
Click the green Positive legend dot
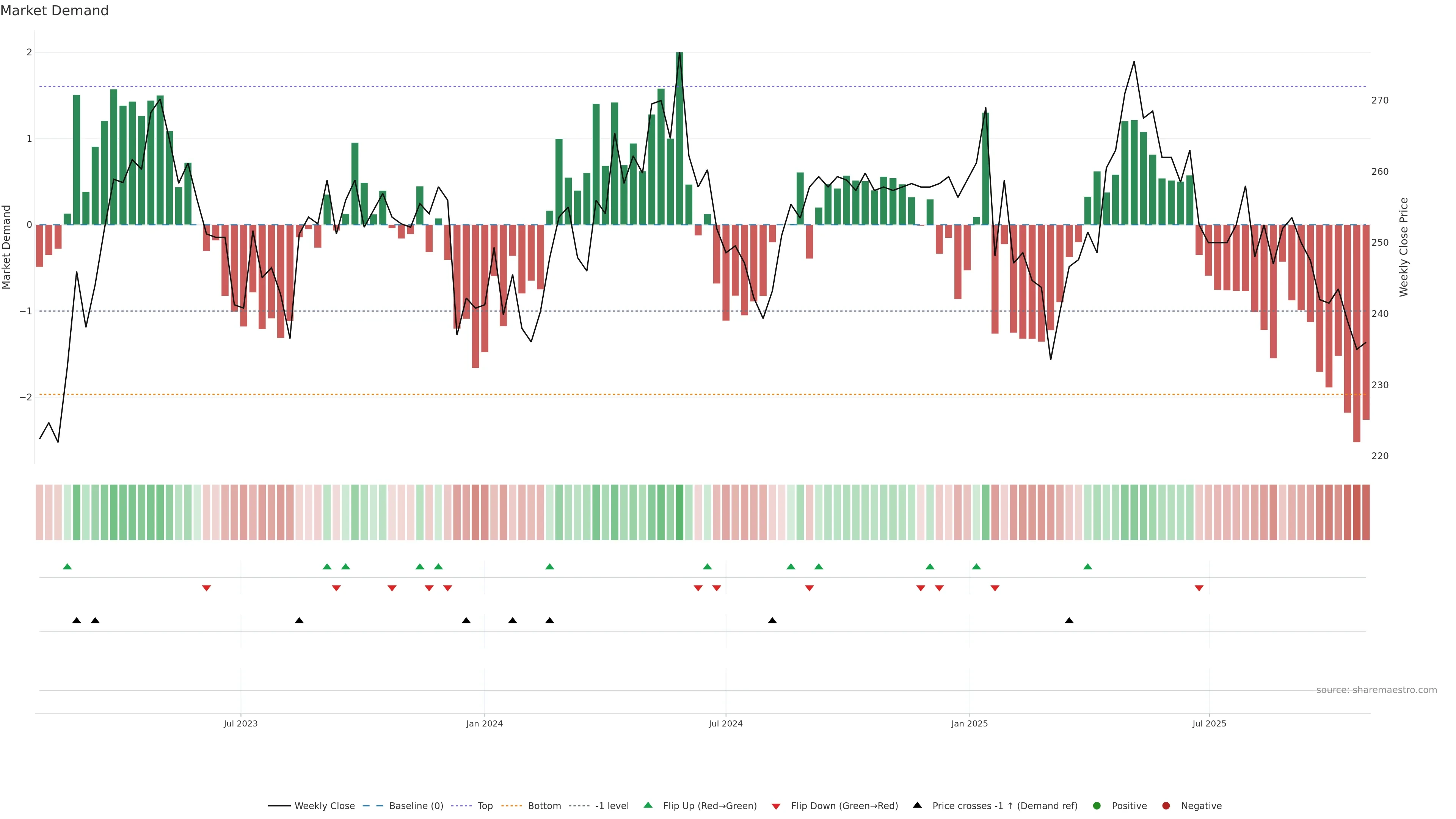point(1097,805)
